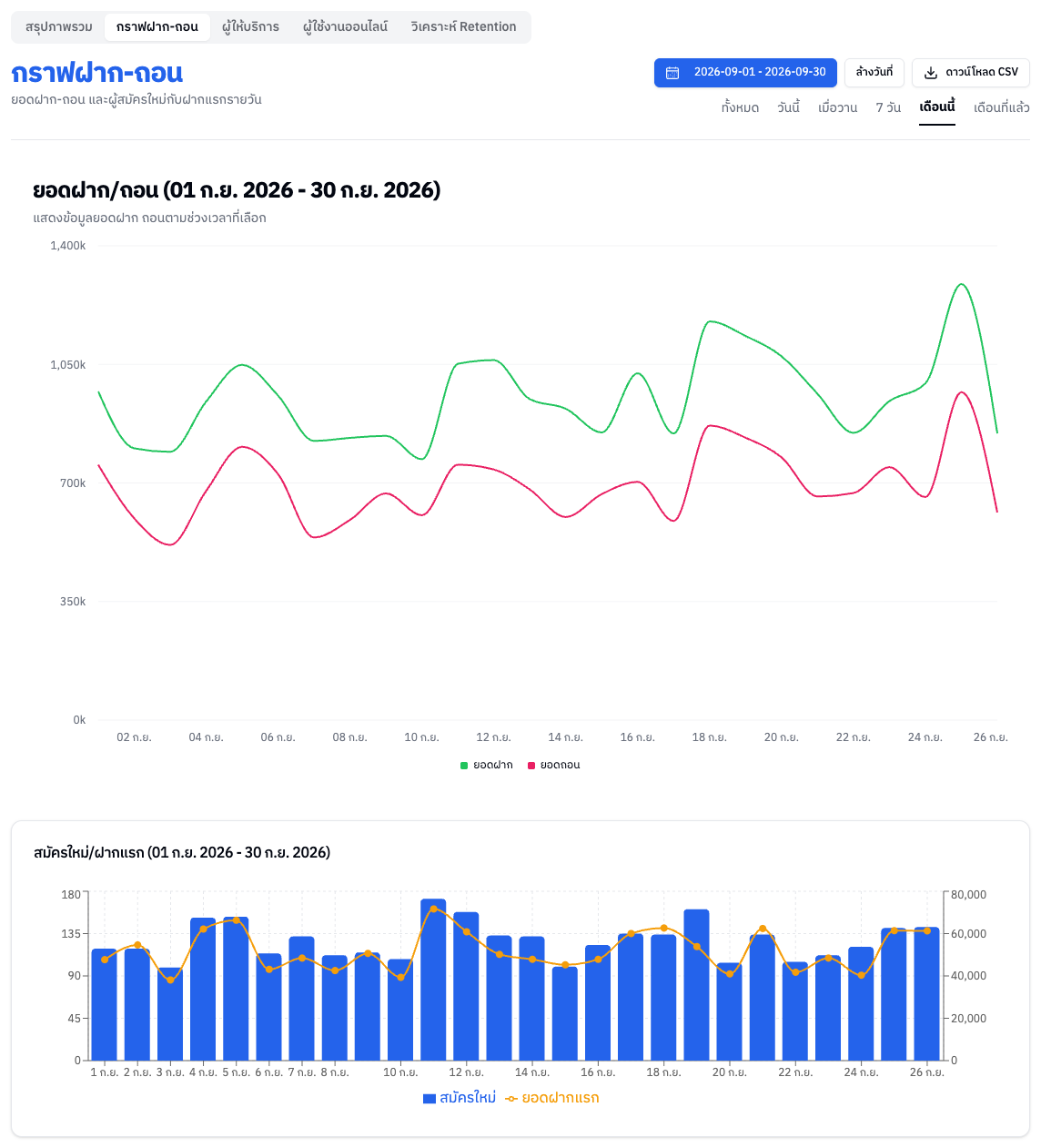Click the download icon beside ดาวน์โหลด CSV
The height and width of the screenshot is (1148, 1041).
931,73
